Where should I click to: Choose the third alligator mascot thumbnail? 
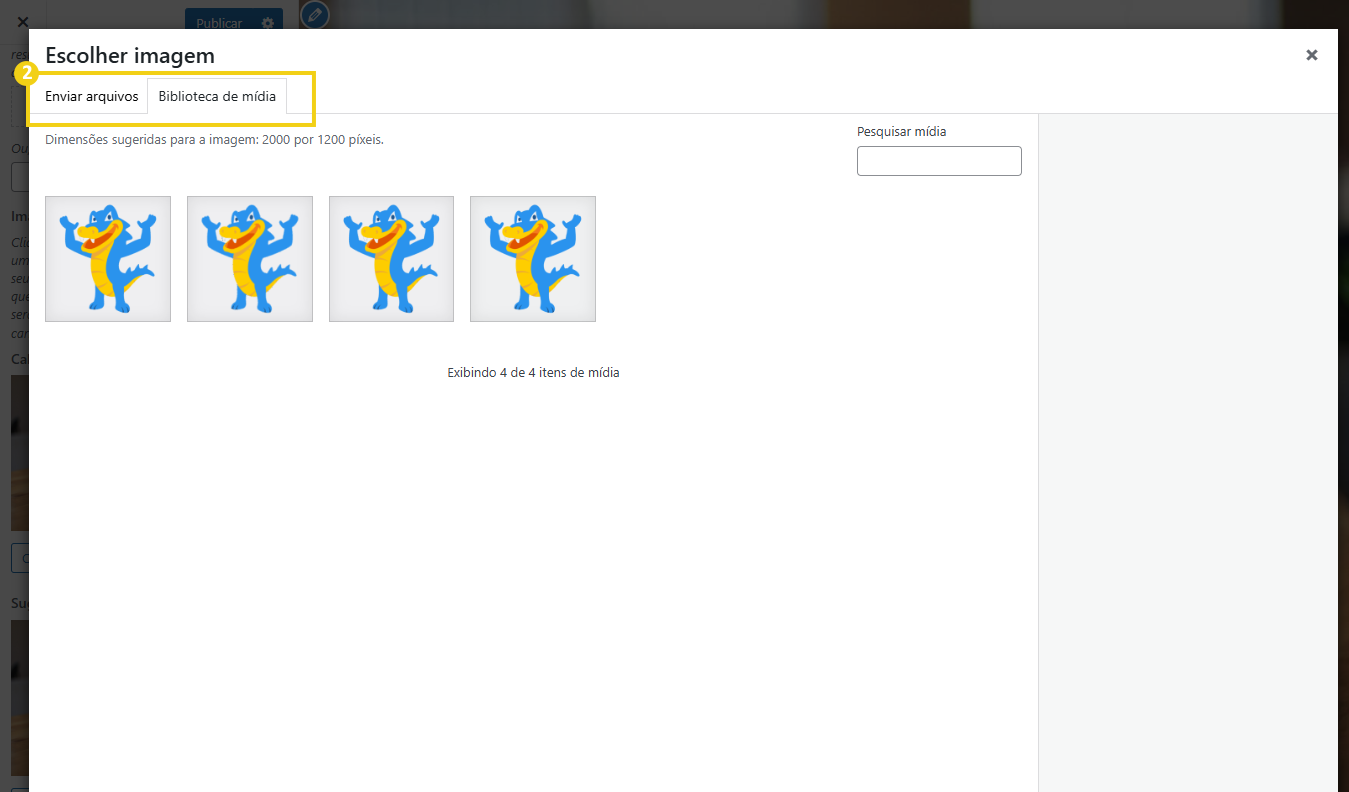(x=391, y=259)
